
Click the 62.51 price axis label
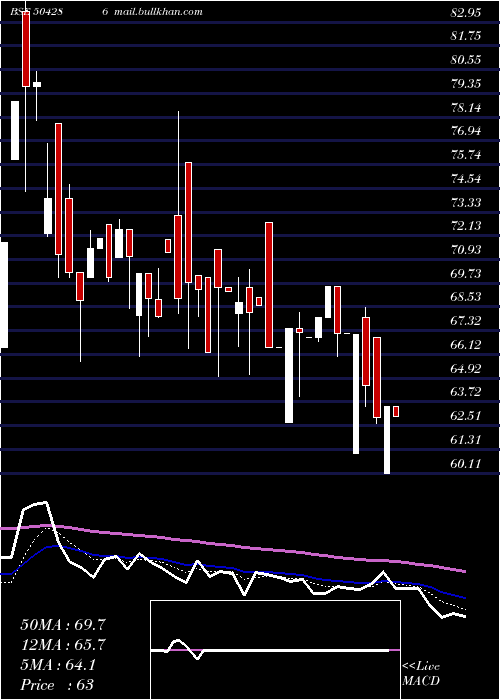click(x=466, y=416)
